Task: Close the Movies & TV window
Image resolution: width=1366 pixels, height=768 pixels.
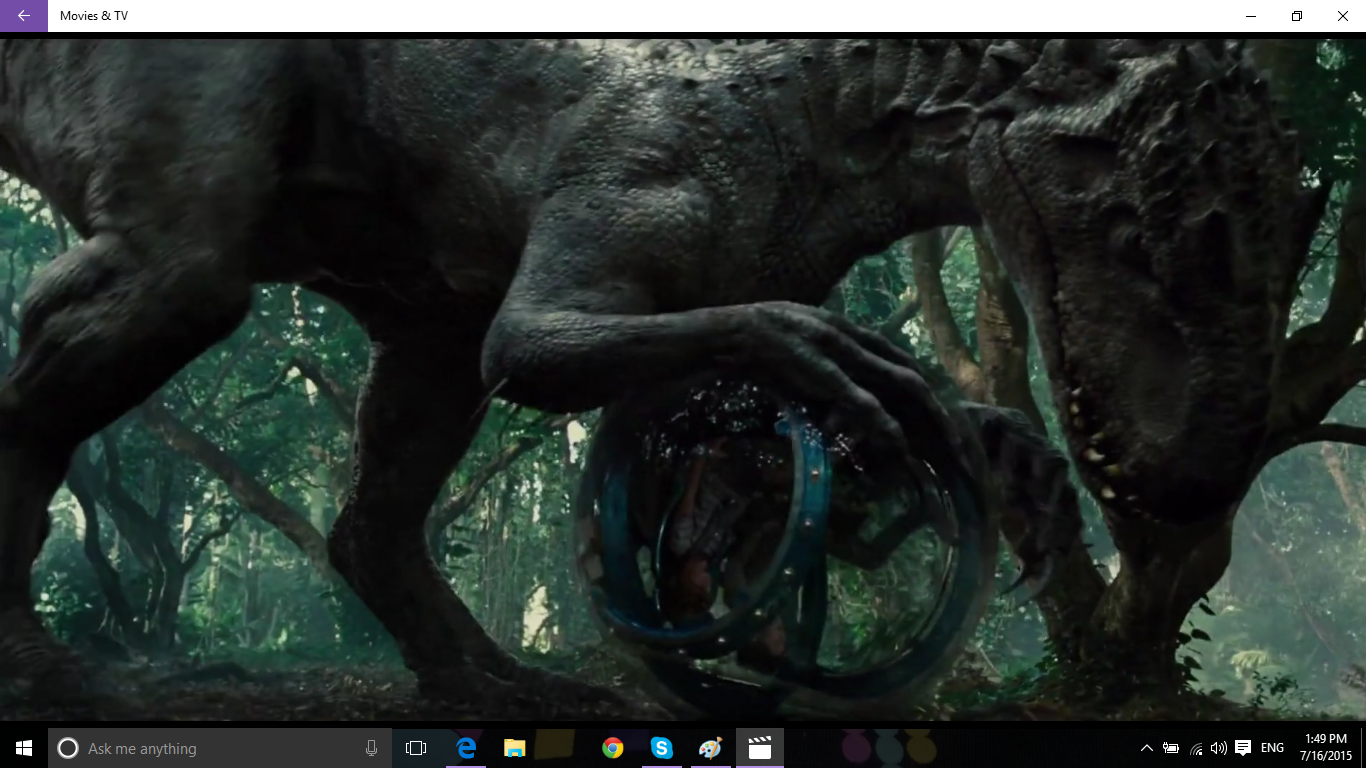Action: (x=1343, y=16)
